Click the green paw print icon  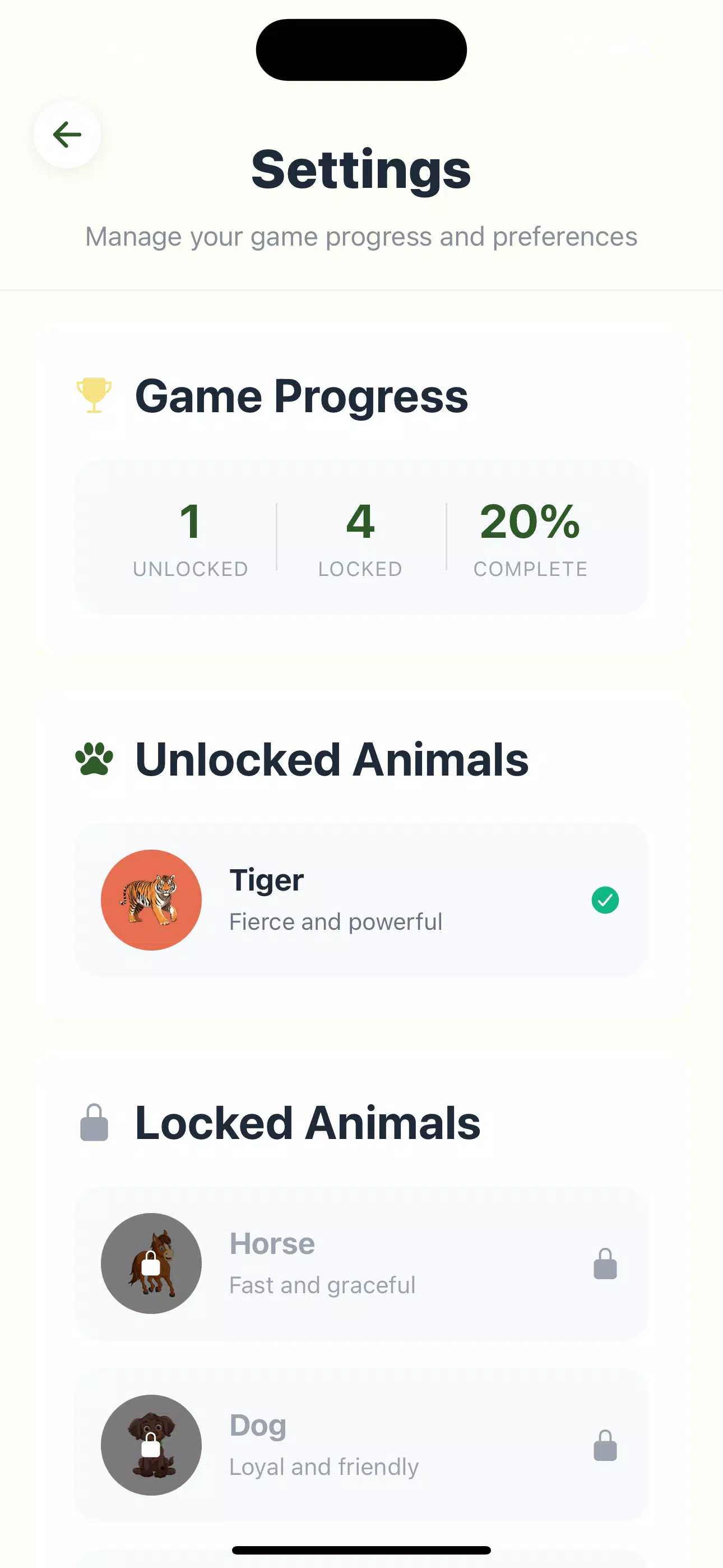(x=94, y=759)
